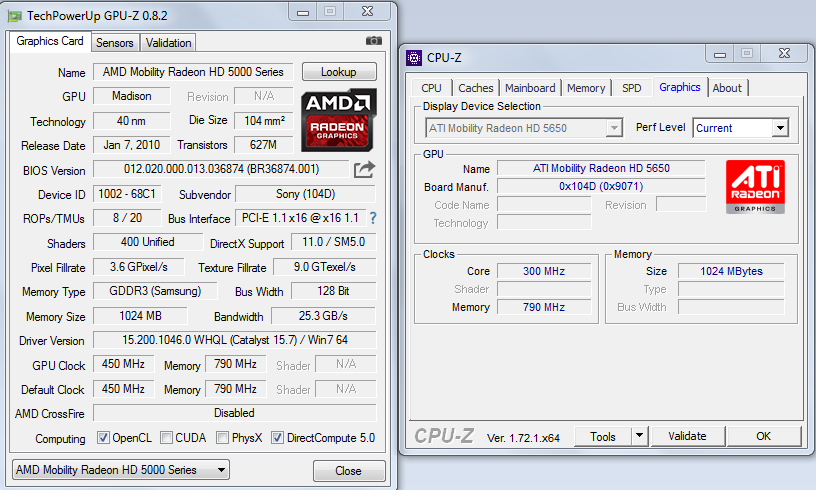Switch to the Validation tab
Image resolution: width=816 pixels, height=490 pixels.
tap(168, 43)
